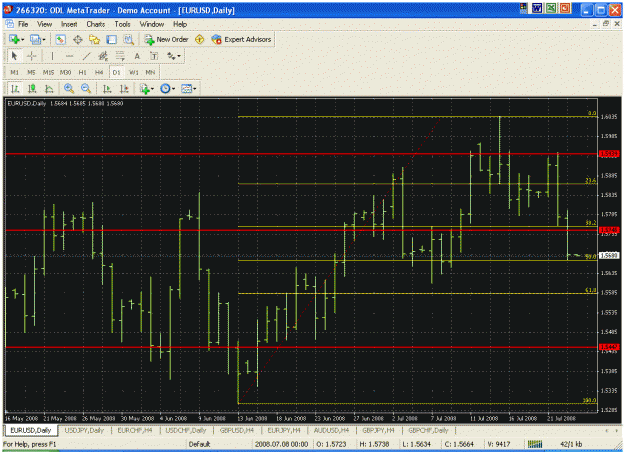This screenshot has width=625, height=452.
Task: Select the Trendline drawing tool
Action: pyautogui.click(x=86, y=56)
